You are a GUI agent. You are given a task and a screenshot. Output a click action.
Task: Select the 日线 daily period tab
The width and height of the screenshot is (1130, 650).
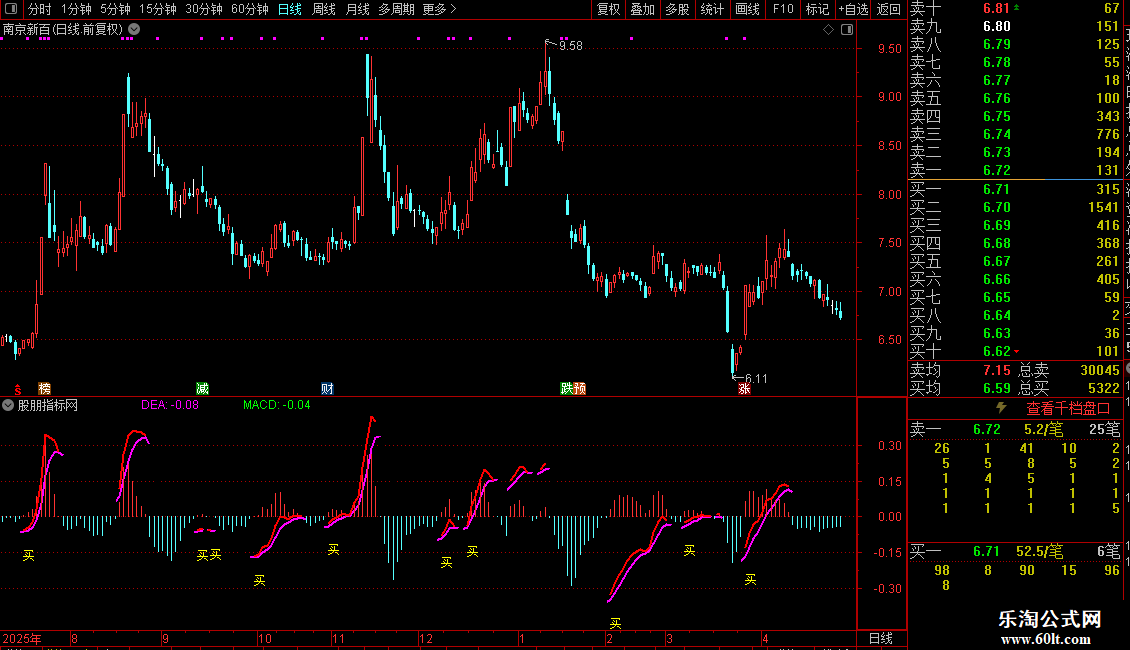290,9
